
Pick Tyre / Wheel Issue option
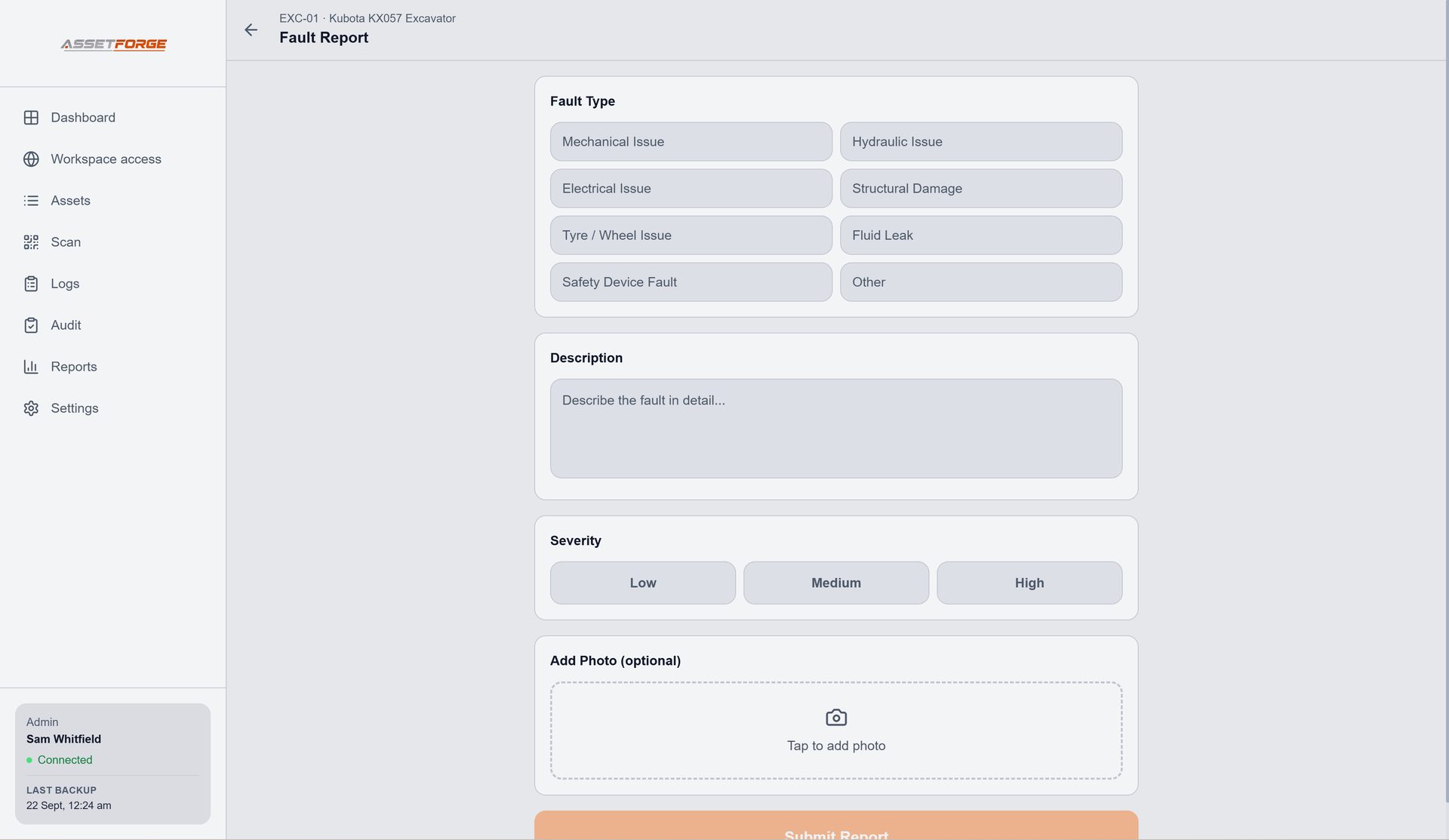[691, 235]
